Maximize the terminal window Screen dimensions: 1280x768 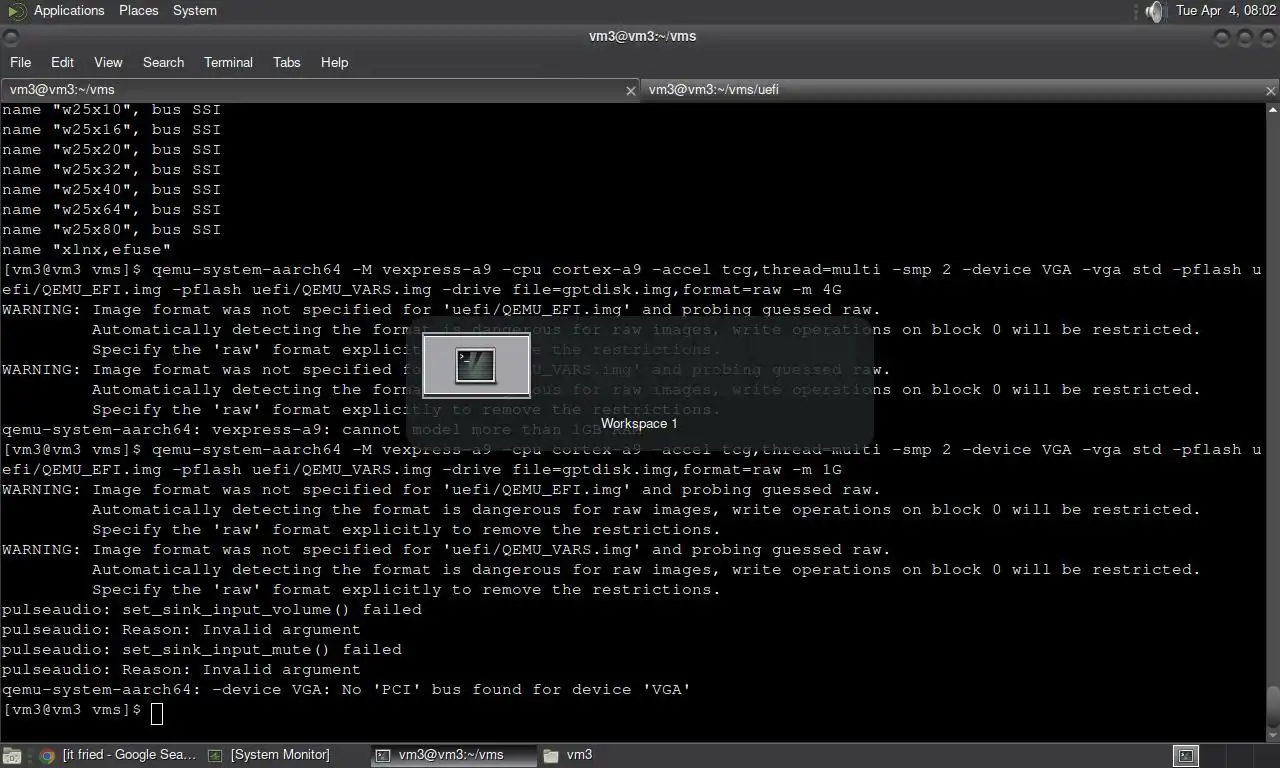tap(1244, 38)
